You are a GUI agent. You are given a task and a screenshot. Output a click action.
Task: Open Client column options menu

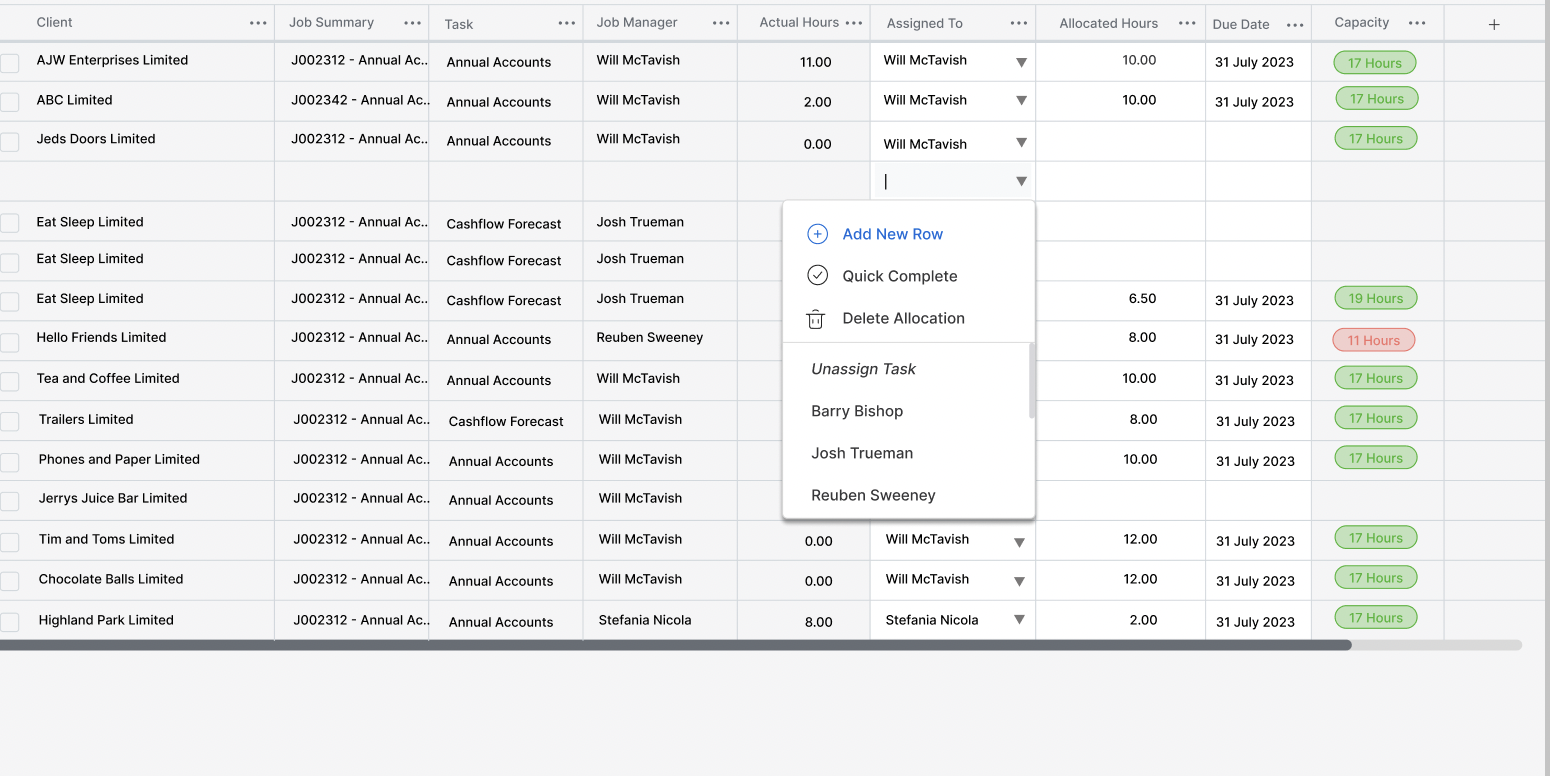point(258,23)
